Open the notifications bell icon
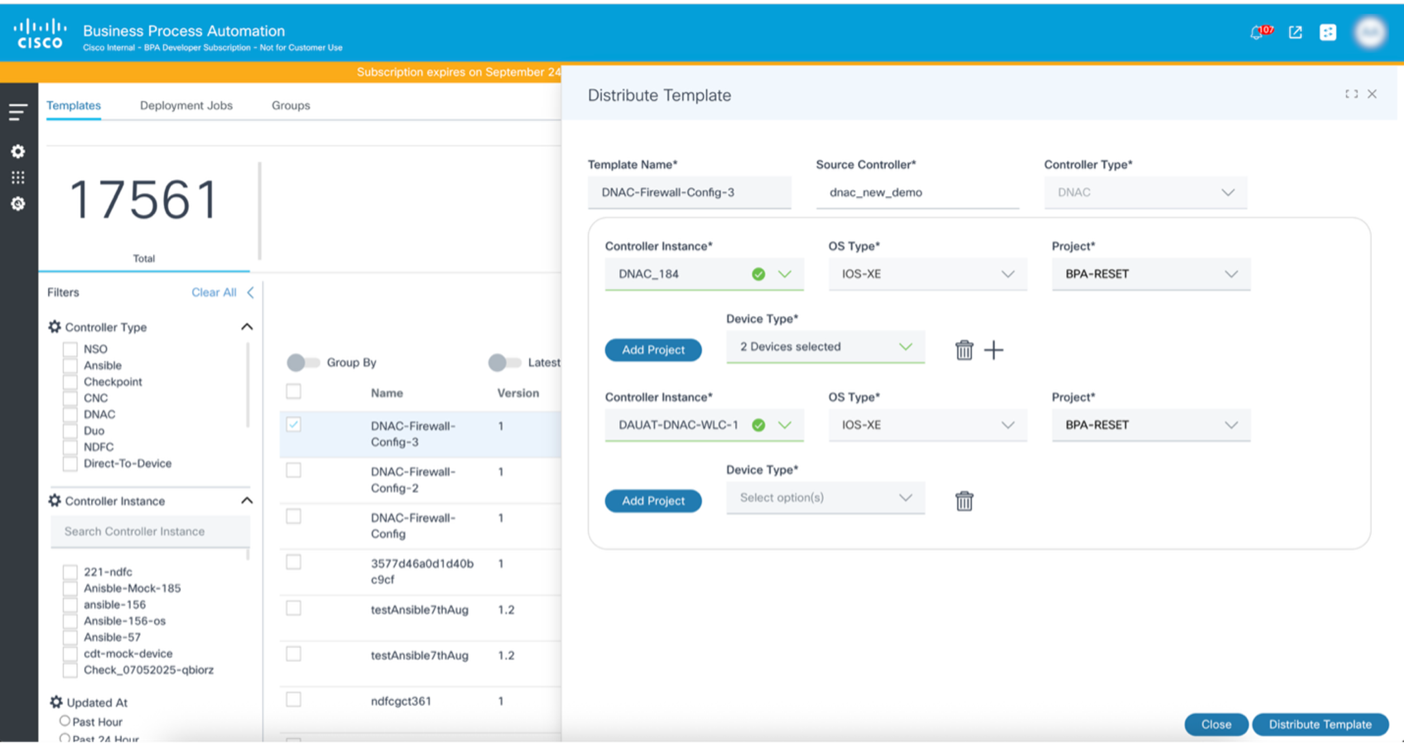1404x746 pixels. click(1258, 32)
